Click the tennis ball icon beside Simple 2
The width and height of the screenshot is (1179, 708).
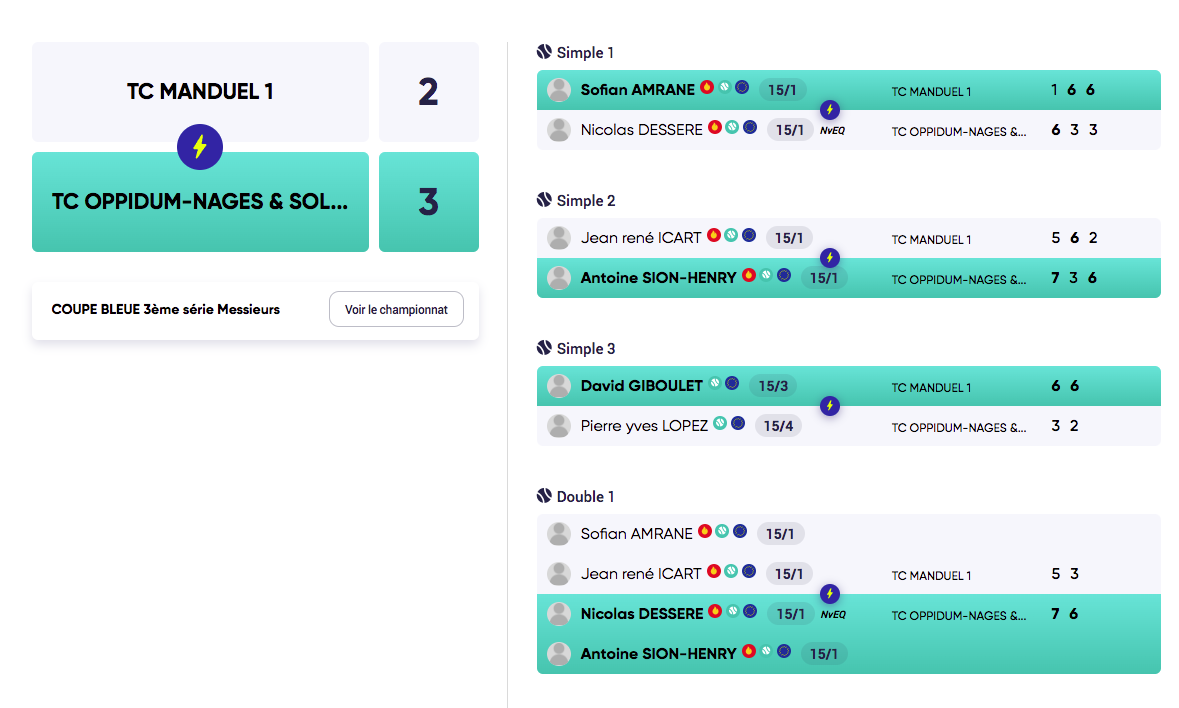point(544,200)
